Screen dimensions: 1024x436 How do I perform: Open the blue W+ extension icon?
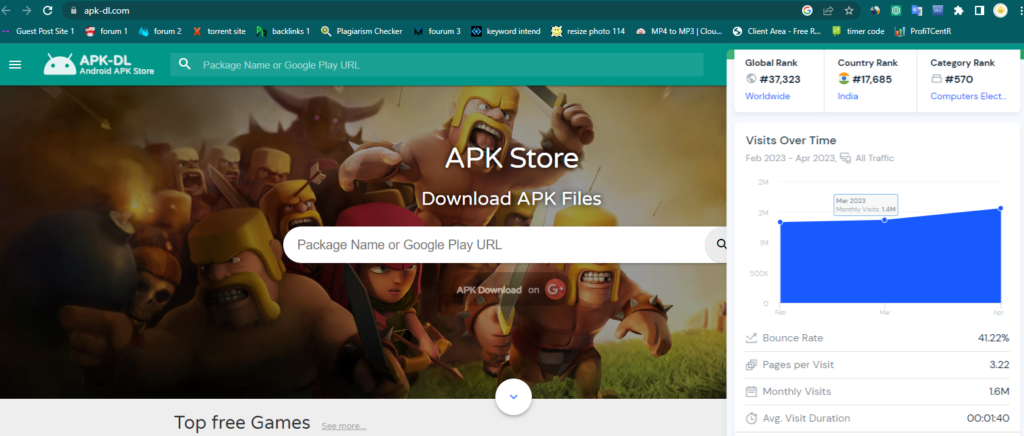point(938,10)
